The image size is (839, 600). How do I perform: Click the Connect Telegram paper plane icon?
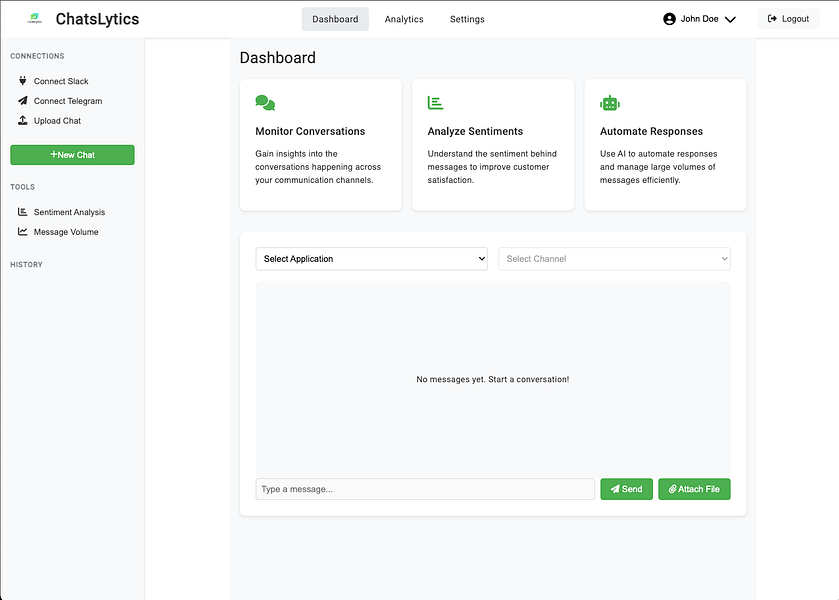(x=22, y=101)
